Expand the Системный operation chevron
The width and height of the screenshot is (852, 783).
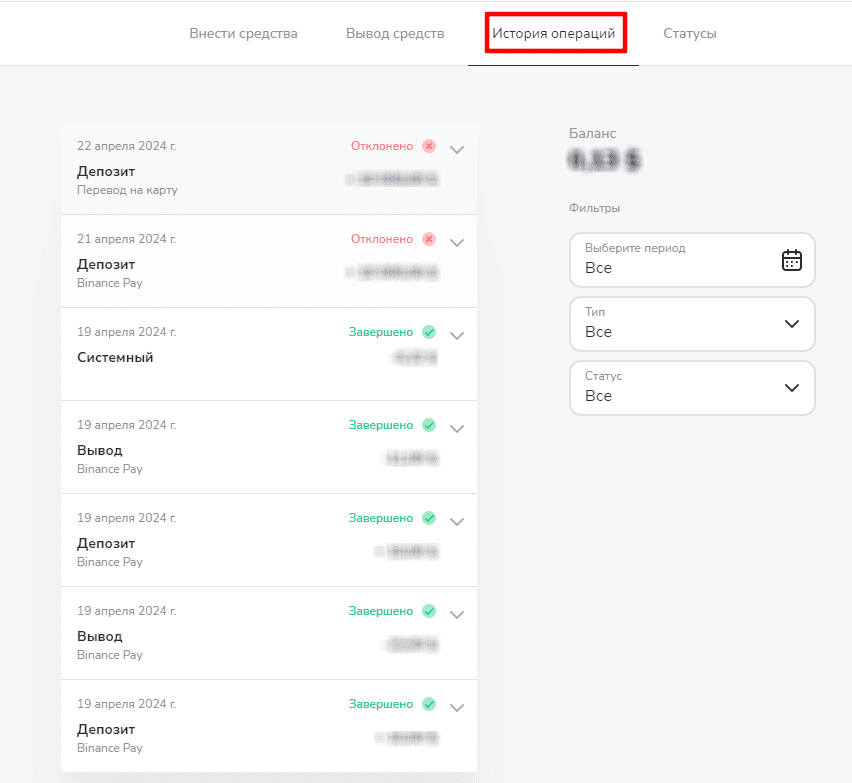click(457, 335)
